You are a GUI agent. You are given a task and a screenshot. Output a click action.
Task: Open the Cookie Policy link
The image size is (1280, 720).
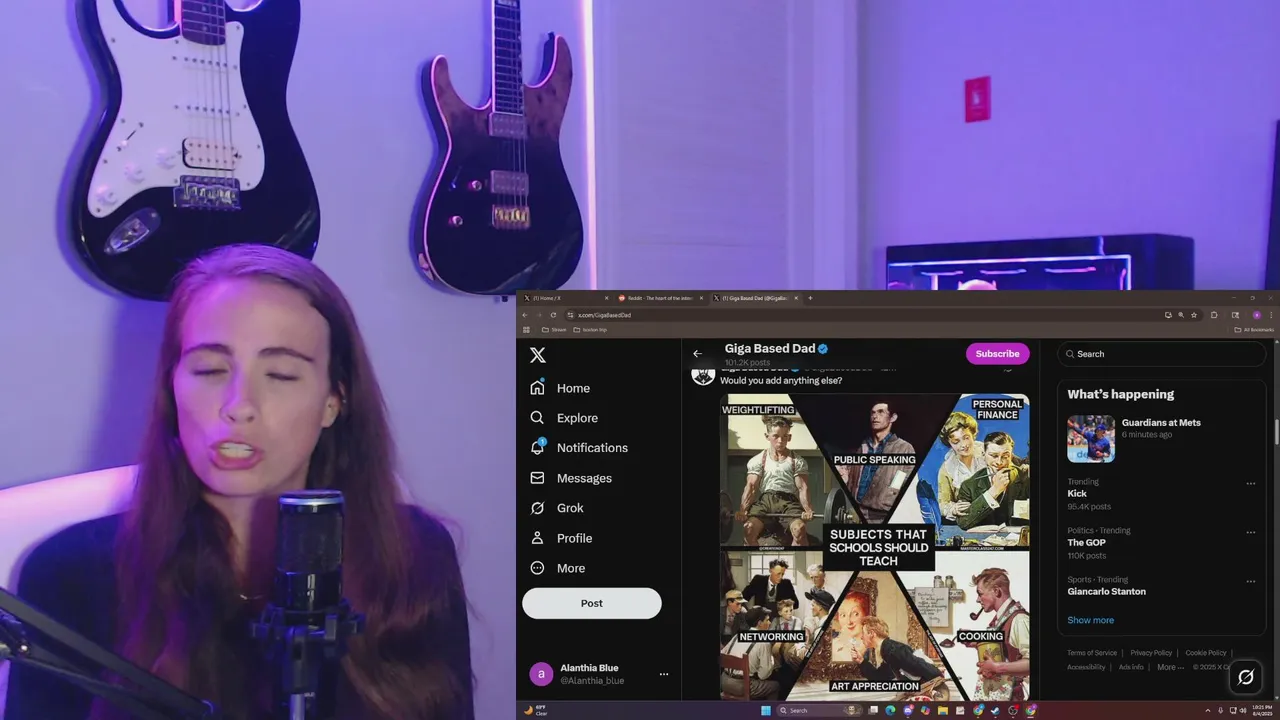1206,653
